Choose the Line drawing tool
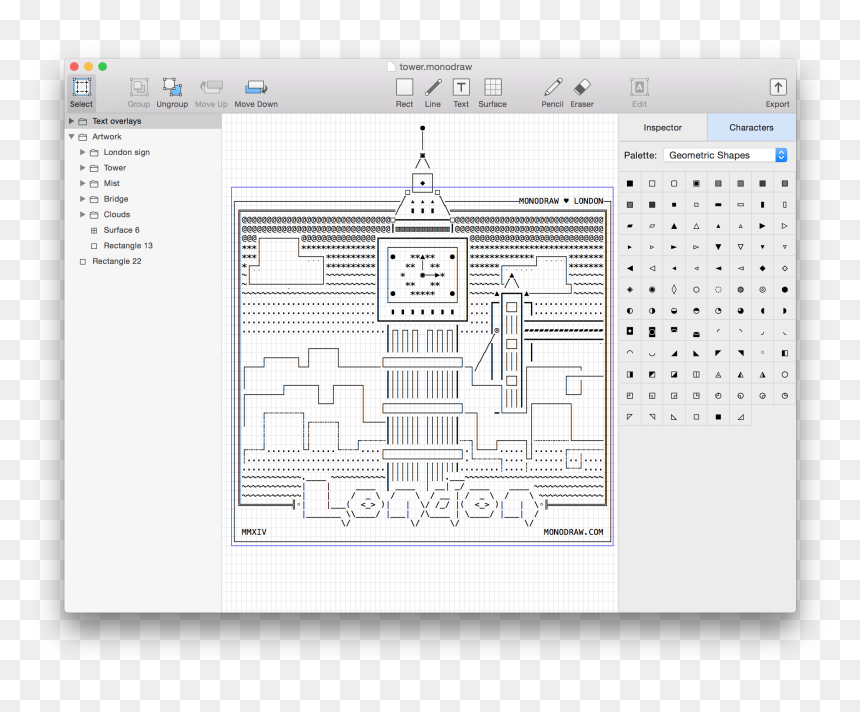Viewport: 860px width, 712px height. pos(433,93)
